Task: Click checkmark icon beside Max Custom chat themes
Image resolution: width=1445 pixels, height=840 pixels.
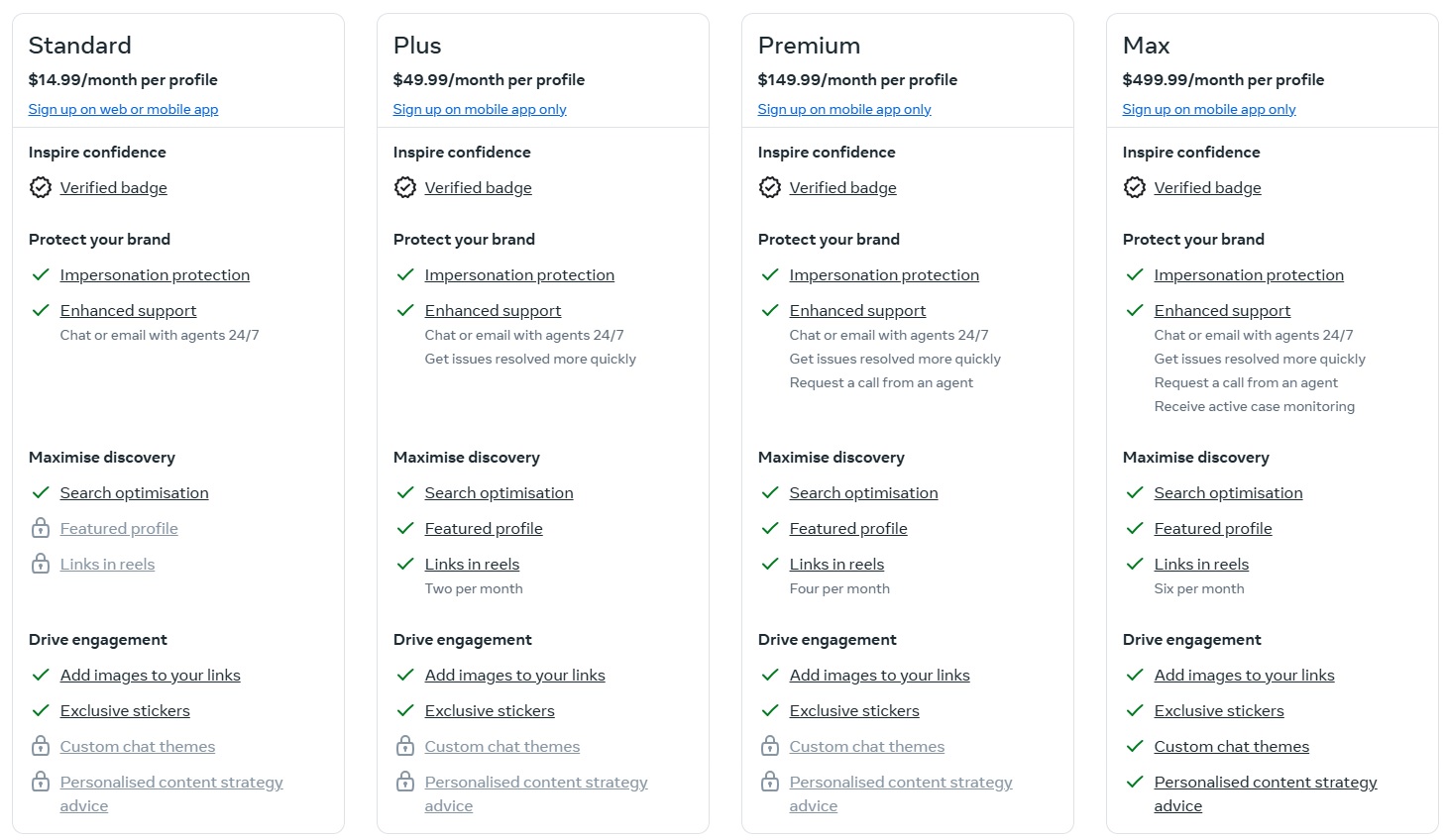Action: (x=1135, y=746)
